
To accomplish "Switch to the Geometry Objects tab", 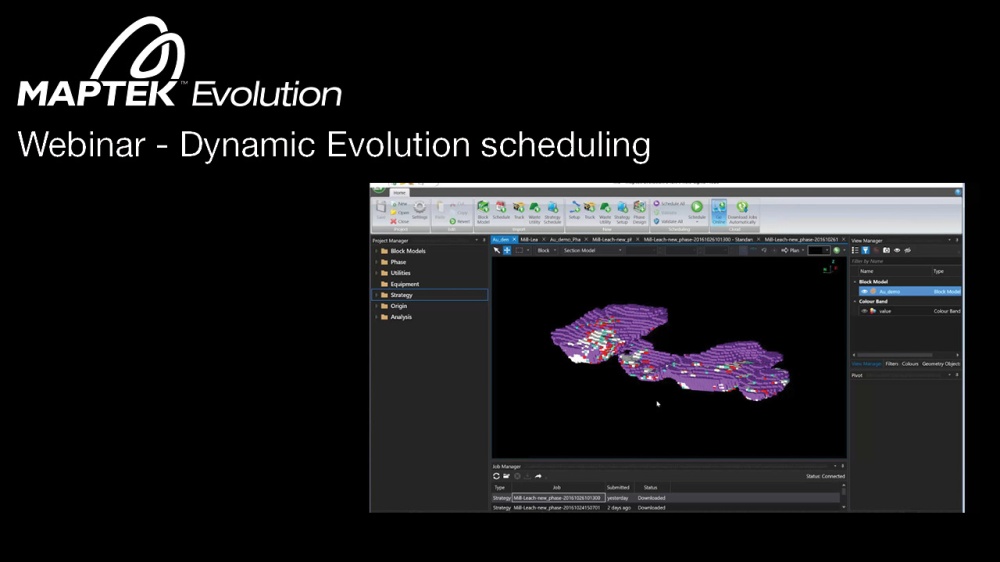I will 941,364.
